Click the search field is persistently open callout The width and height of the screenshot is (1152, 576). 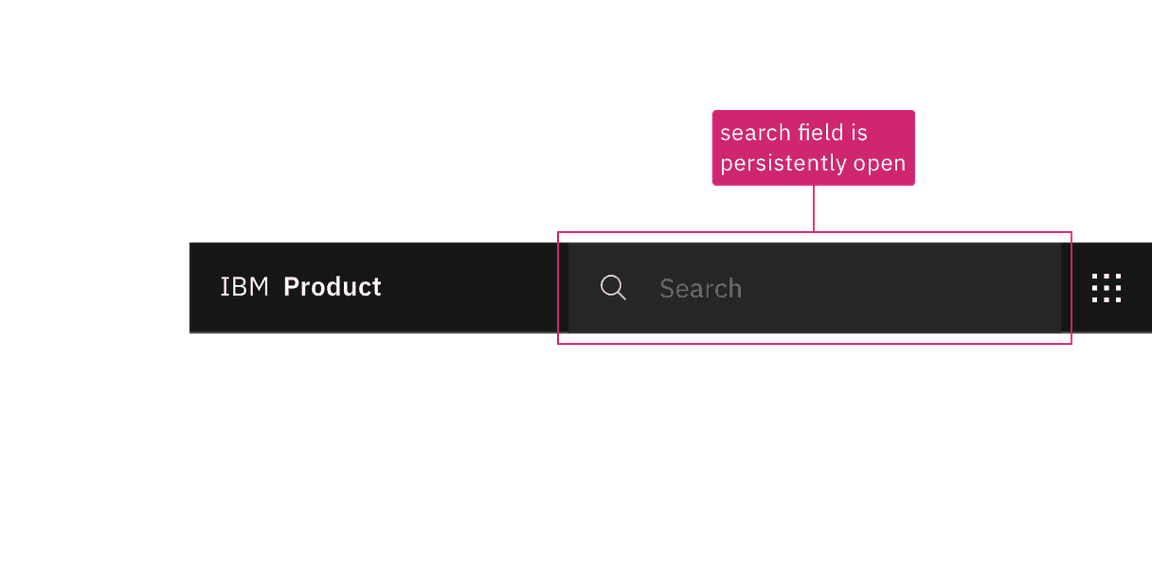click(x=813, y=147)
